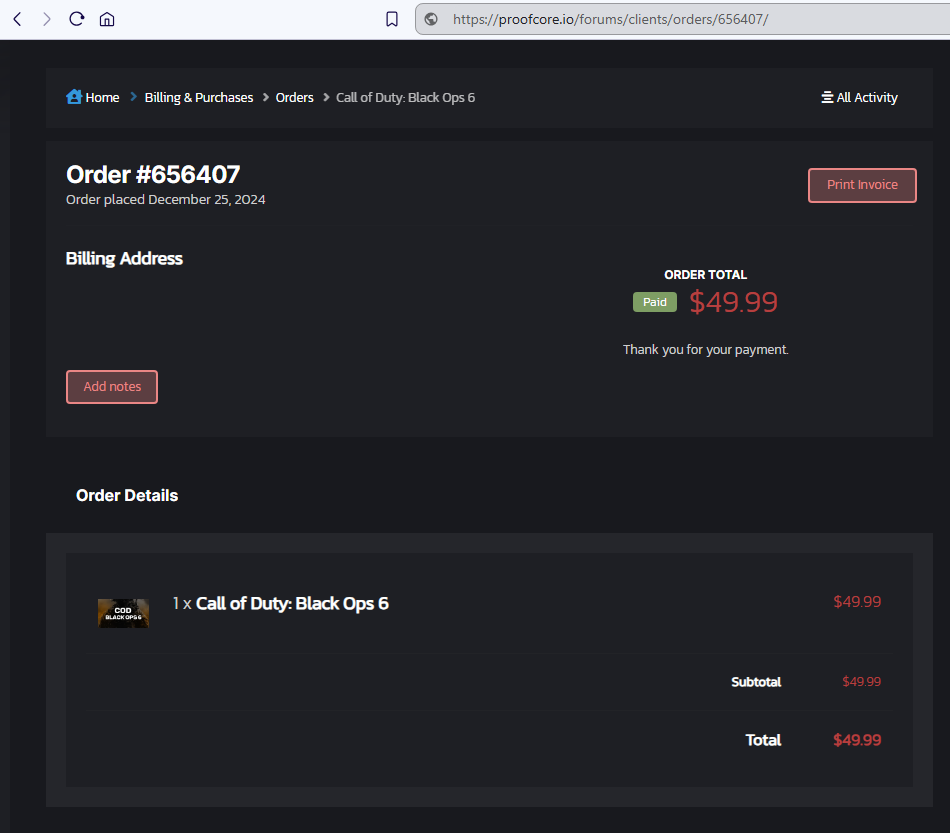Open the COD Black Ops 6 product thumbnail
This screenshot has width=950, height=833.
tap(124, 613)
